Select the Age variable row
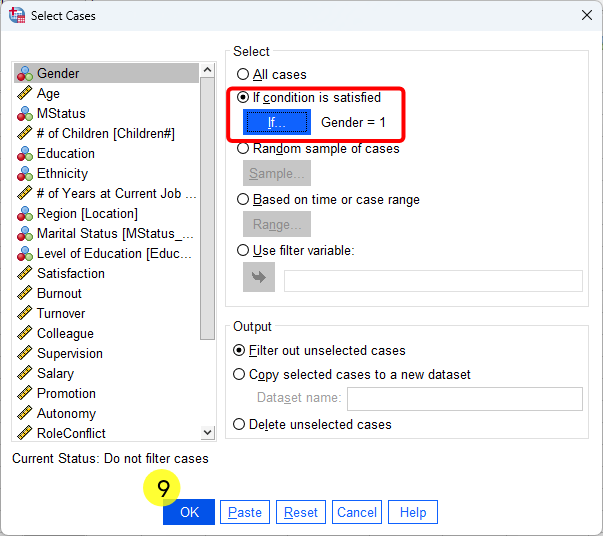Screen dimensions: 603x536 click(106, 93)
